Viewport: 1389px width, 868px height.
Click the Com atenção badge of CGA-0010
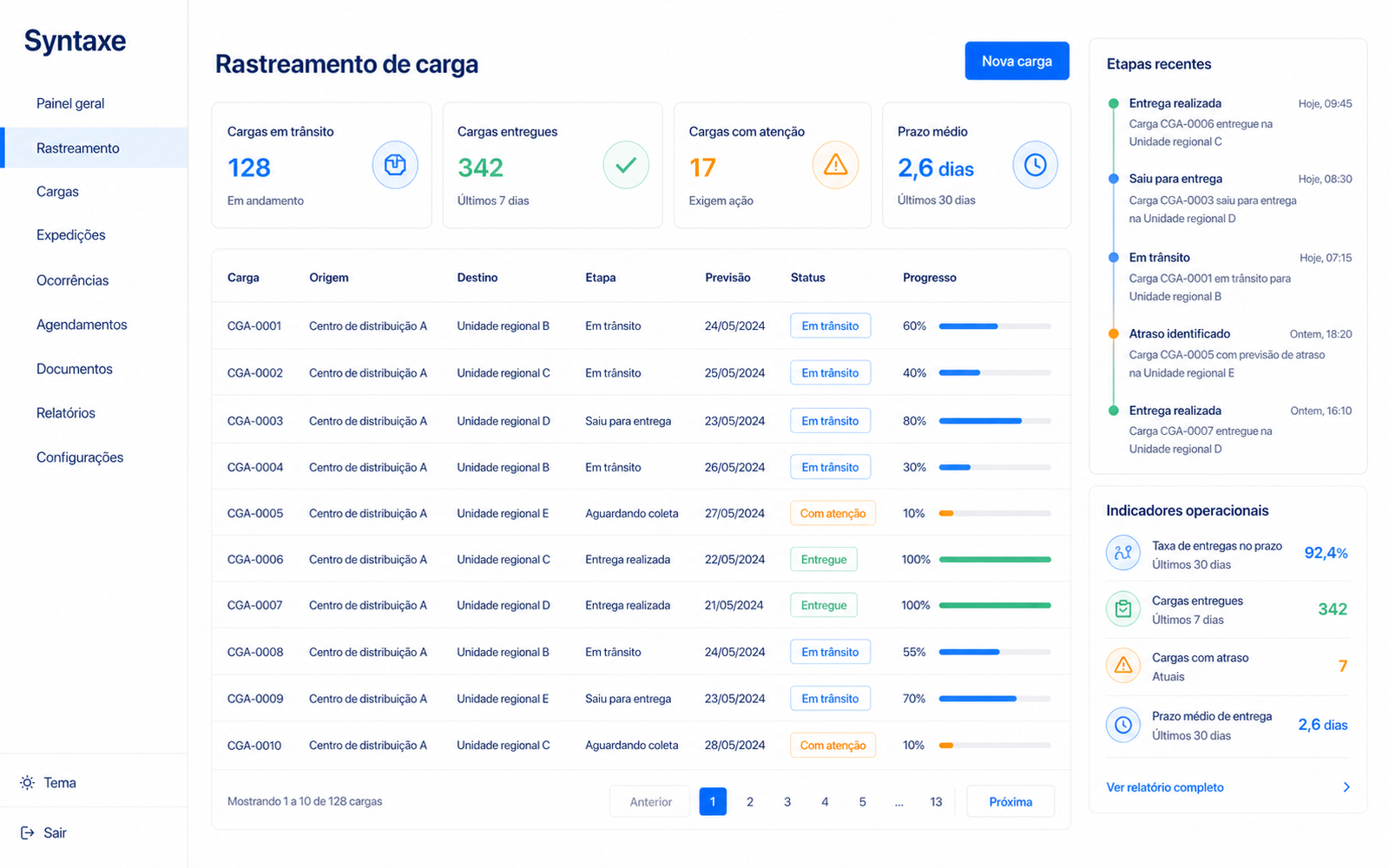833,746
